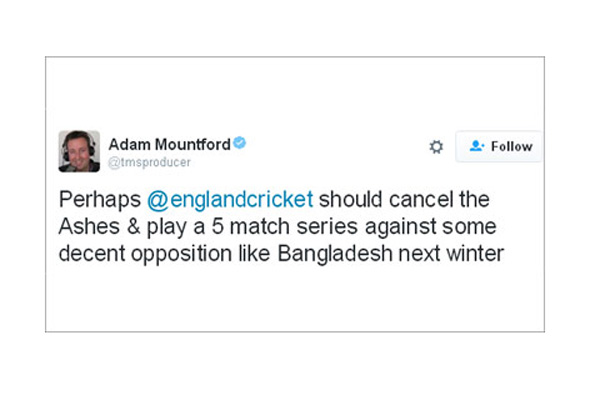Click the word Bangladesh in tweet
Viewport: 600px width, 400px height.
pyautogui.click(x=335, y=254)
